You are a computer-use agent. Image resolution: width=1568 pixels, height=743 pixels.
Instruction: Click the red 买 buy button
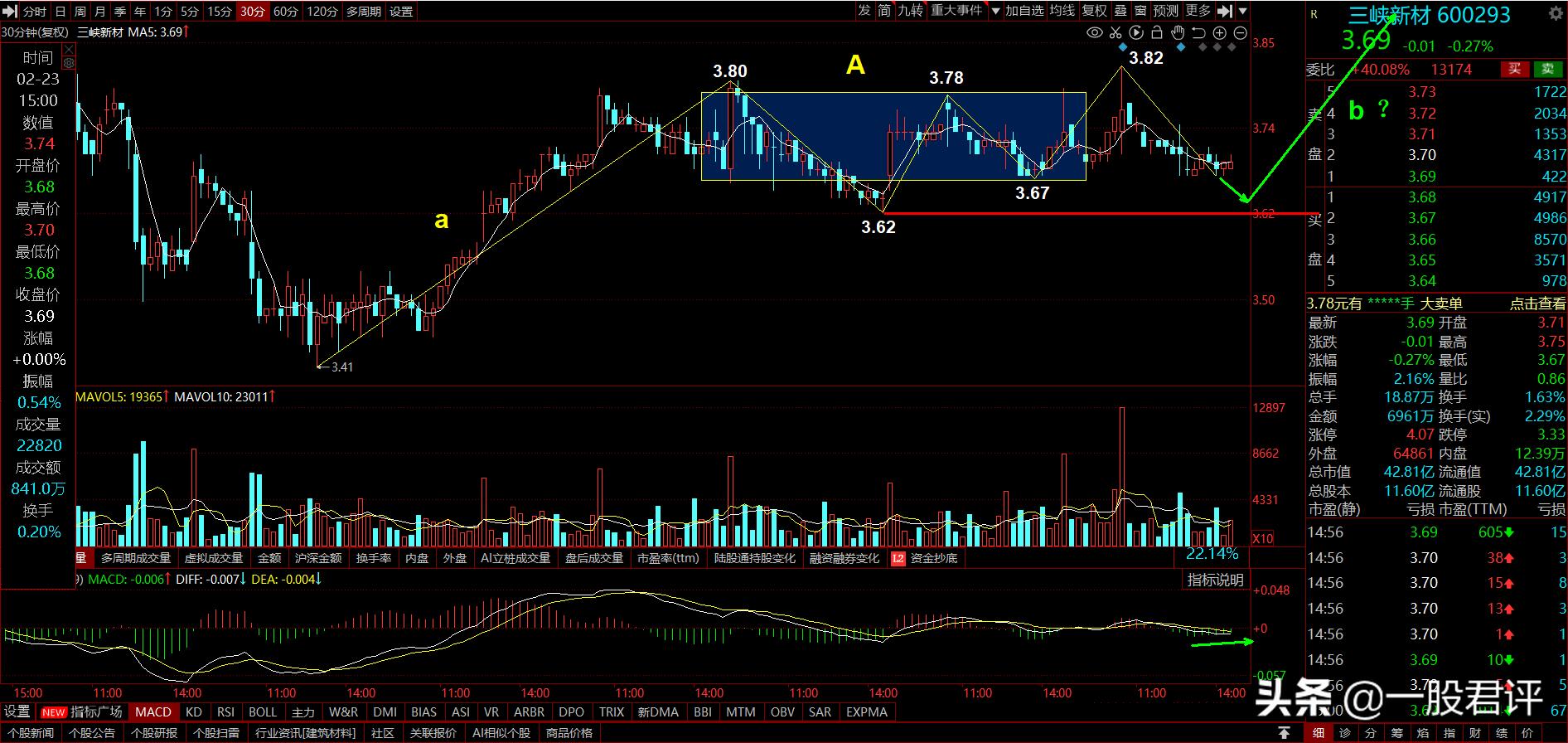[1515, 70]
